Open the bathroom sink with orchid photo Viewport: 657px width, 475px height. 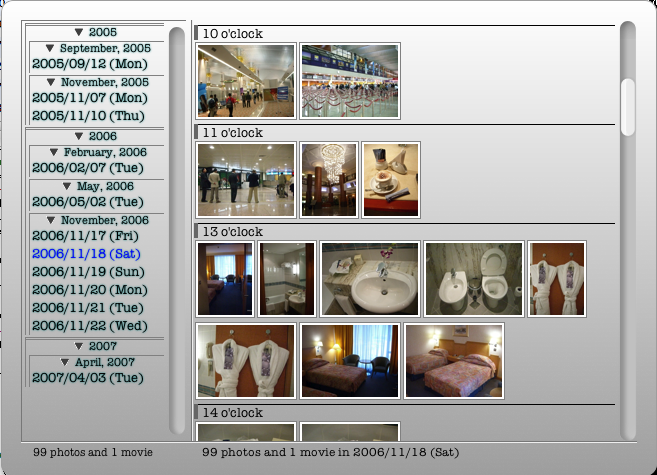pos(370,279)
